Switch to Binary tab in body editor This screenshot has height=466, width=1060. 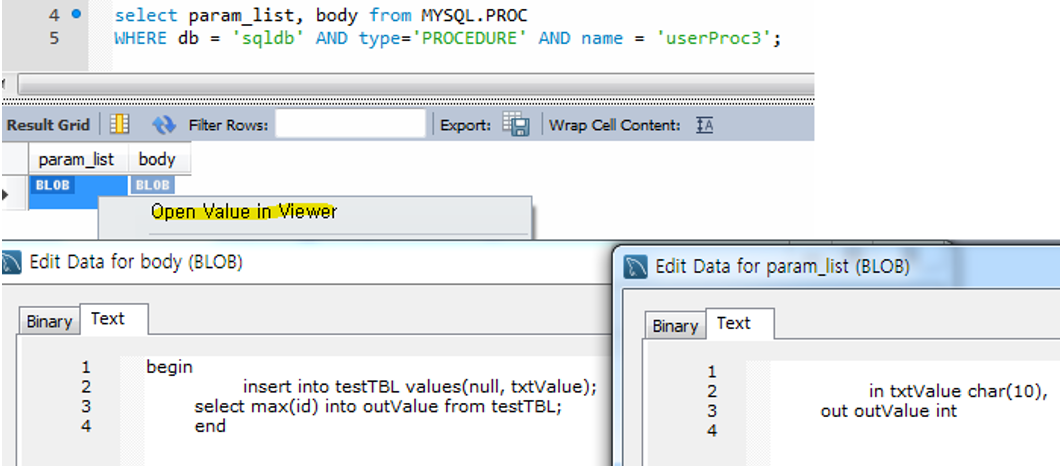49,321
